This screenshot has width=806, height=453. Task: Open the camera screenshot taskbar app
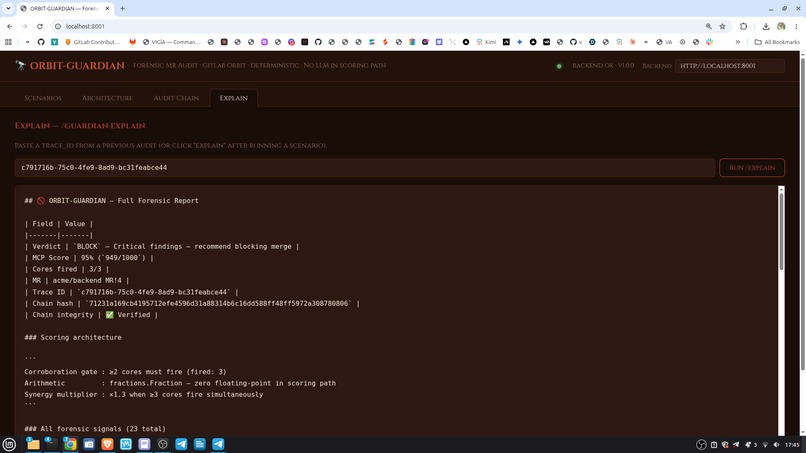[x=88, y=444]
